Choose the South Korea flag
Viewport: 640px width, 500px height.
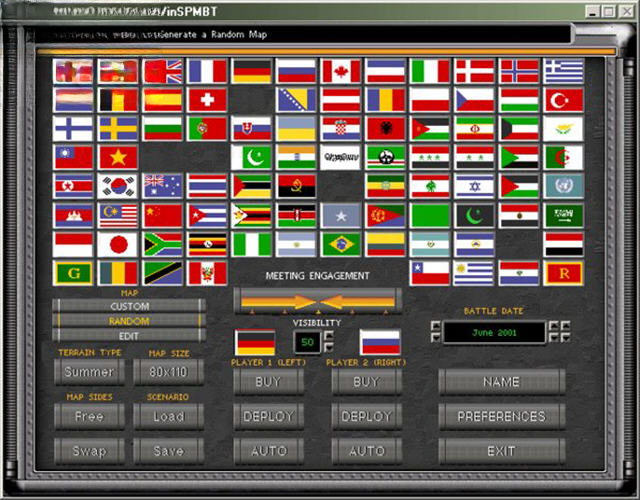coord(118,186)
